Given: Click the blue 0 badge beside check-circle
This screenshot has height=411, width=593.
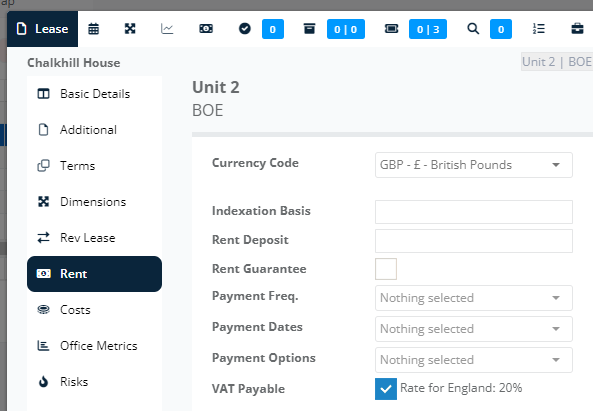Looking at the screenshot, I should [x=273, y=29].
